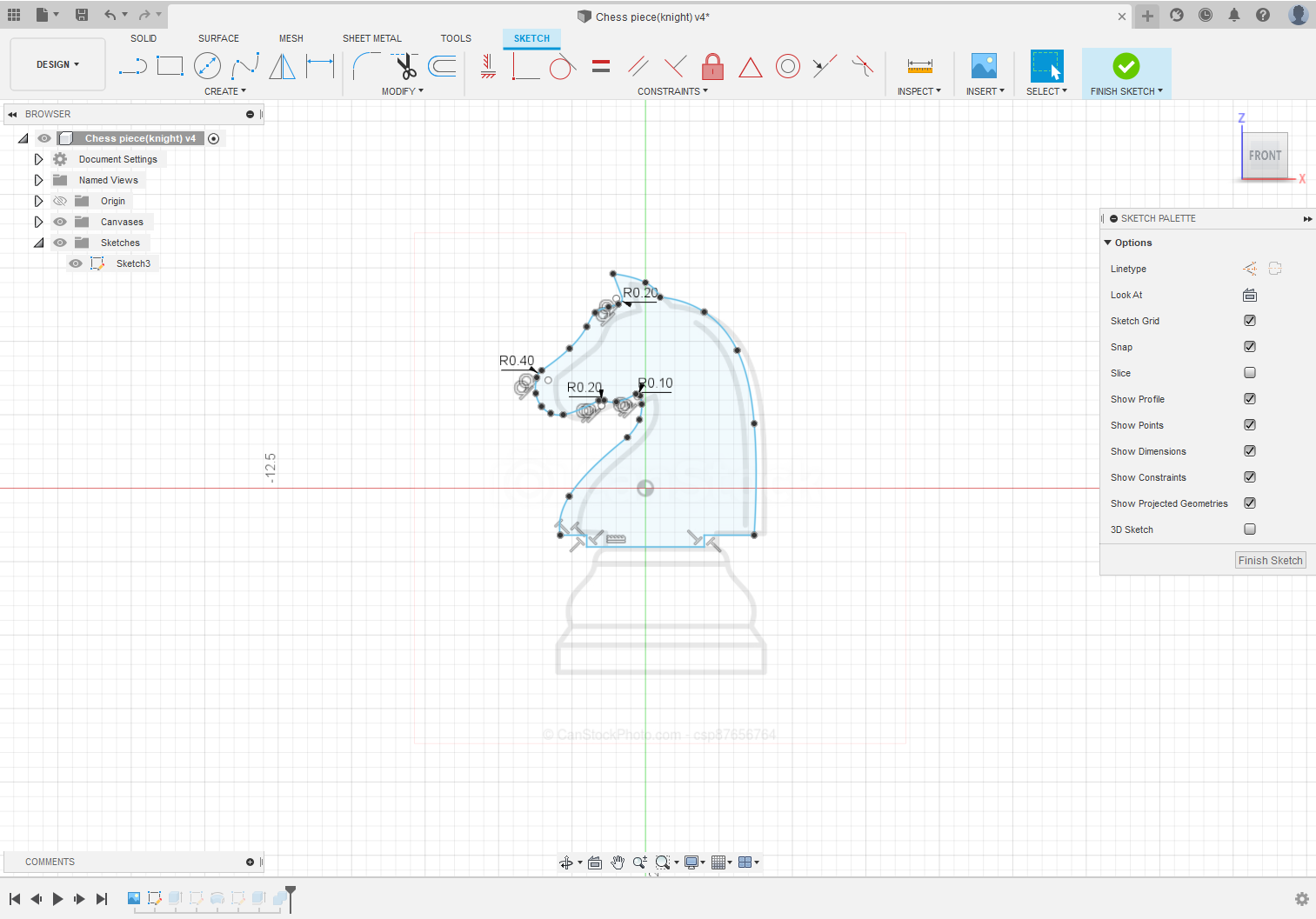Click the Save icon in title bar
This screenshot has width=1316, height=919.
(82, 15)
